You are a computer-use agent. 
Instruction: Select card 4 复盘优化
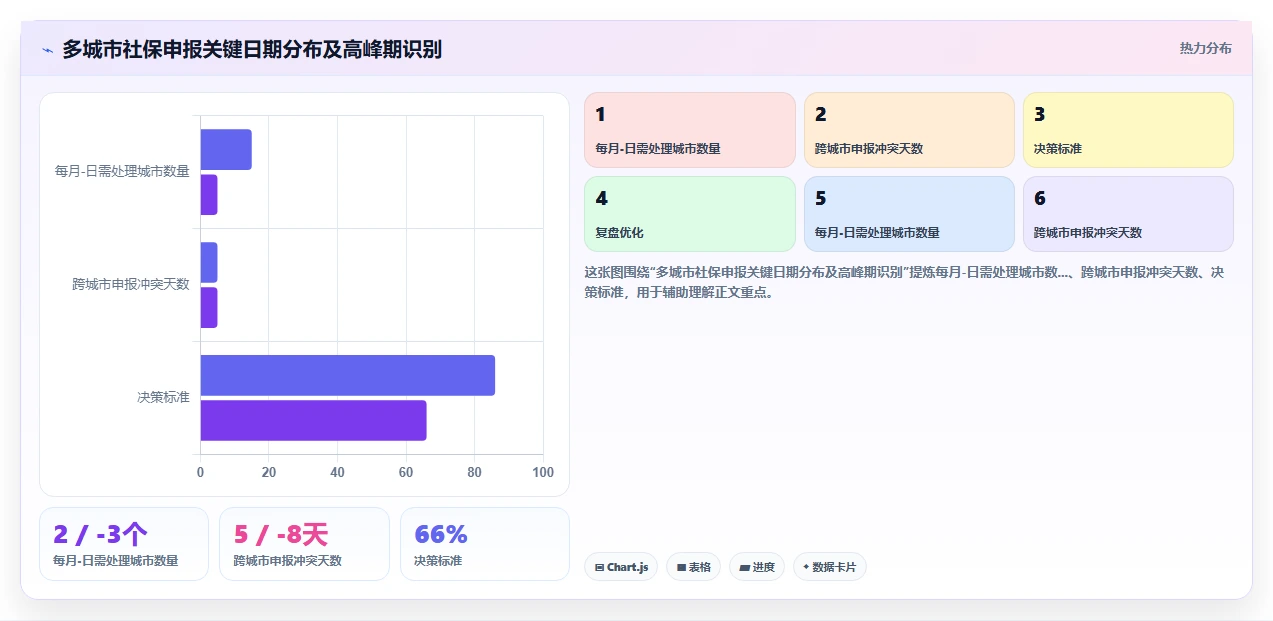pyautogui.click(x=690, y=214)
